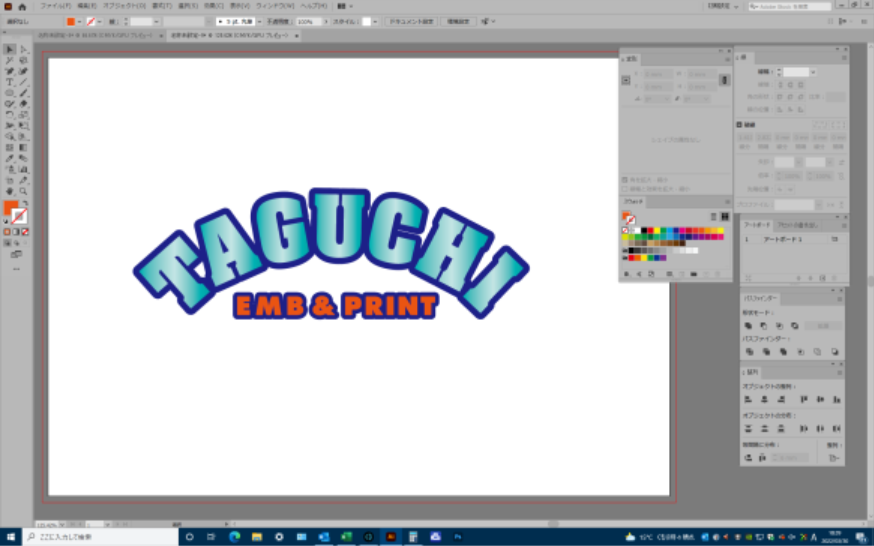Screen dimensions: 874x546
Task: Switch to the Asset Export panel tab
Action: (798, 225)
